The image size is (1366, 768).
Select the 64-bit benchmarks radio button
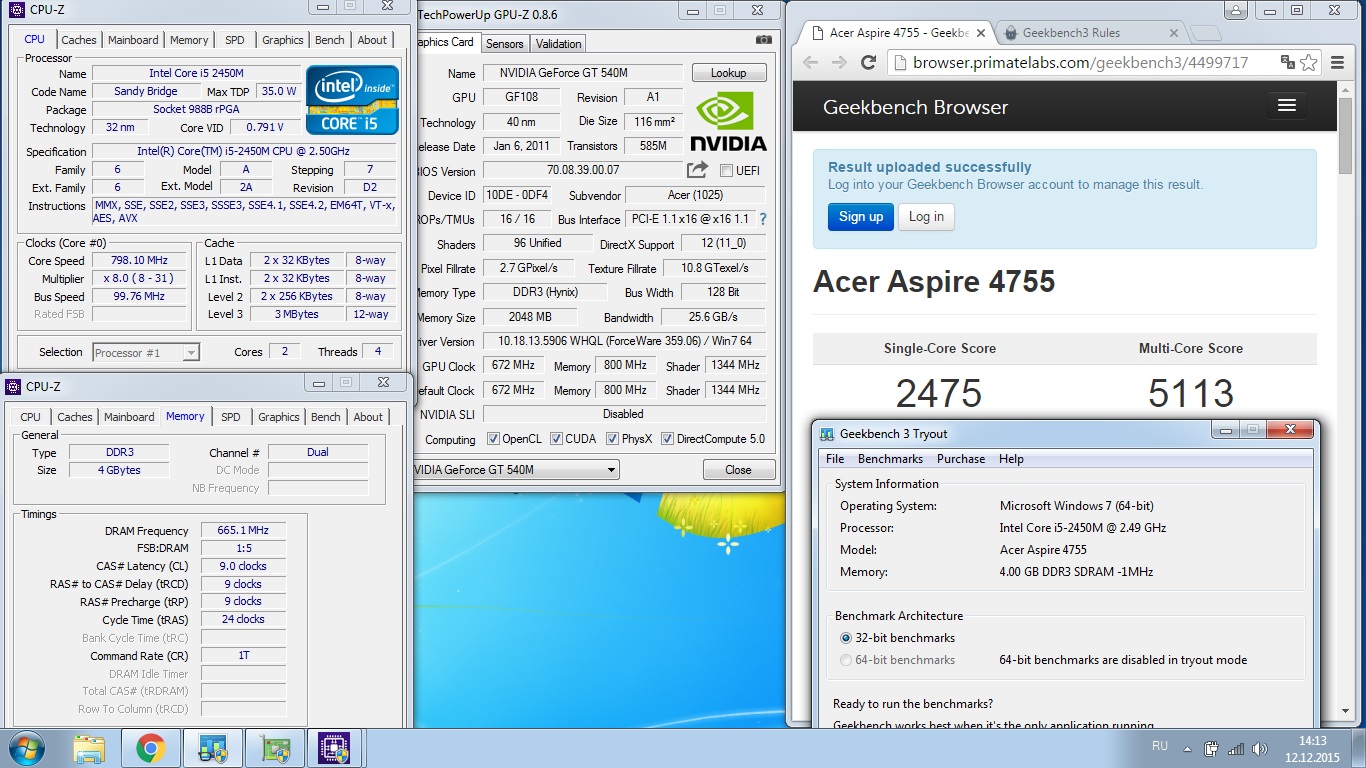tap(846, 660)
